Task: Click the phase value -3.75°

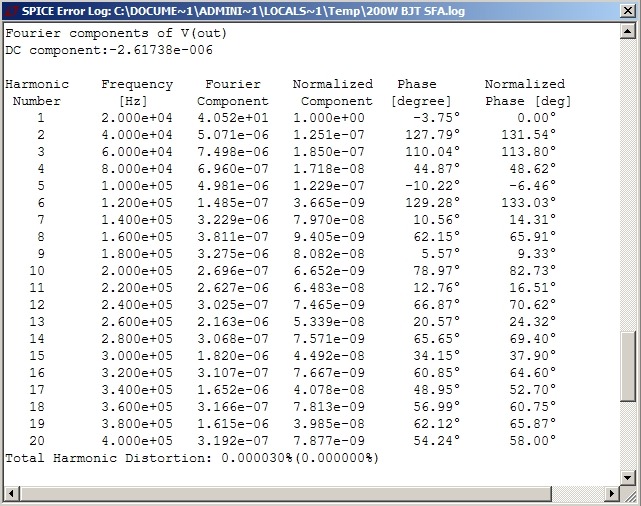Action: click(437, 118)
